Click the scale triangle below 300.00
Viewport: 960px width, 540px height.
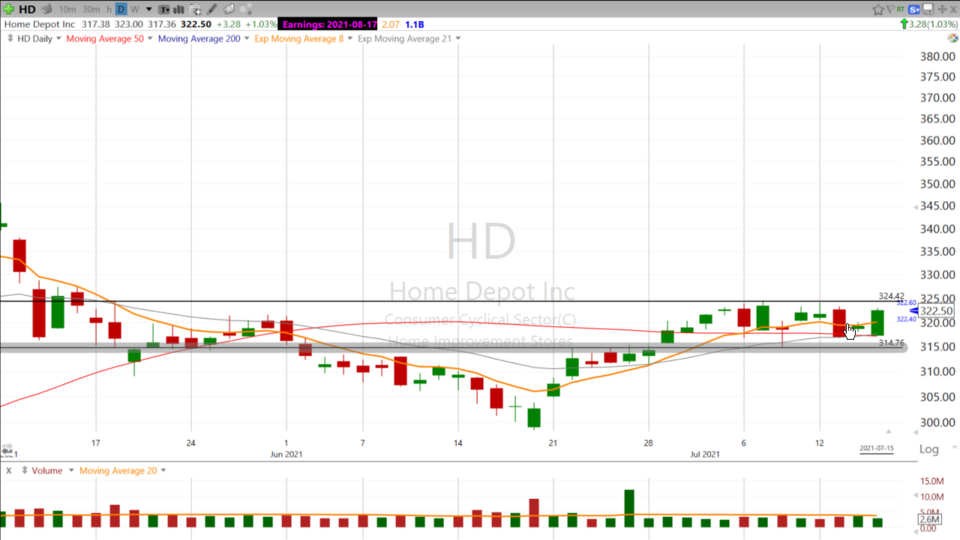click(x=916, y=432)
